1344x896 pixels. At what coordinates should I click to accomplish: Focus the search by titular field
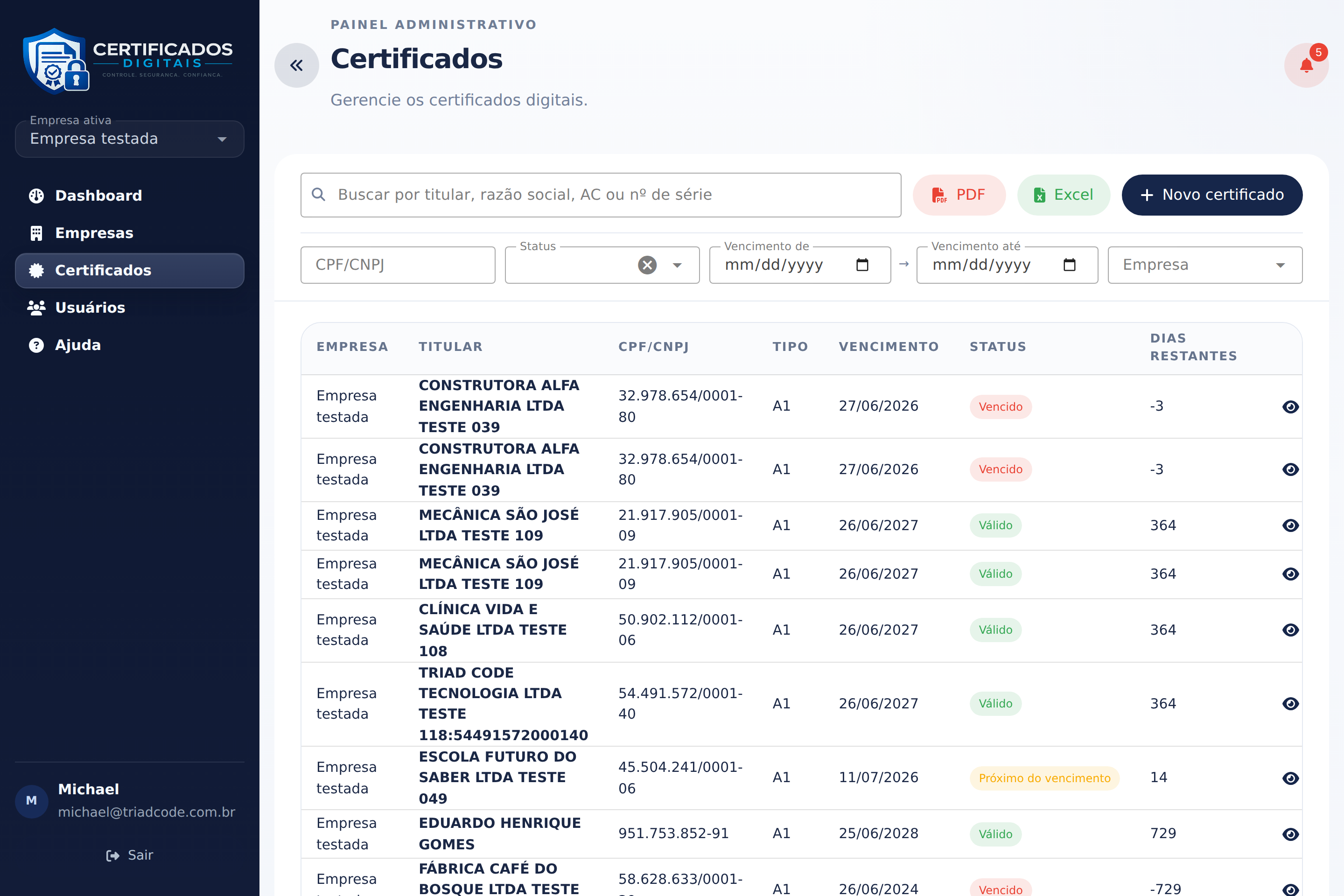(x=601, y=195)
